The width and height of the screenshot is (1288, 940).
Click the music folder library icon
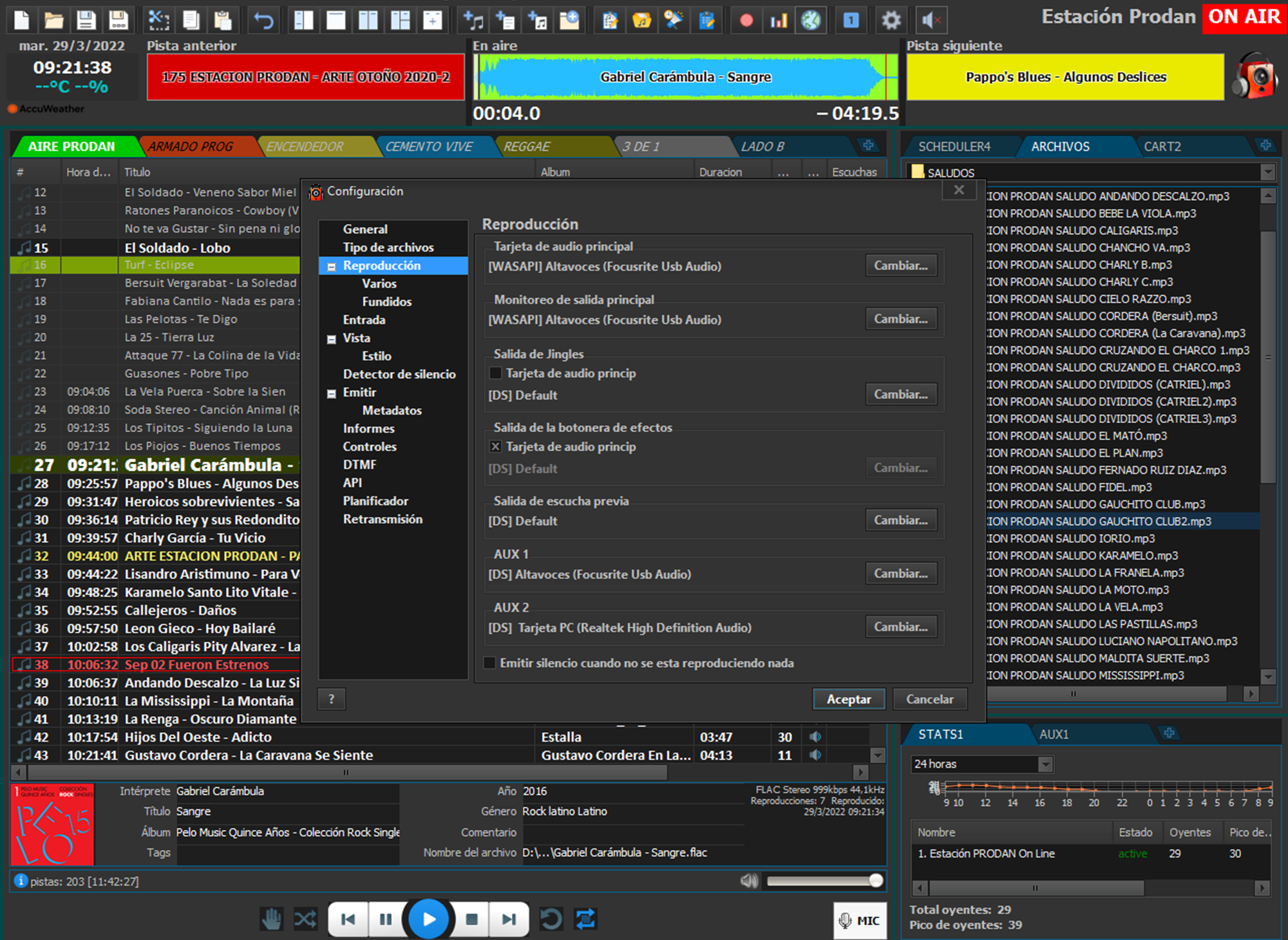[641, 21]
